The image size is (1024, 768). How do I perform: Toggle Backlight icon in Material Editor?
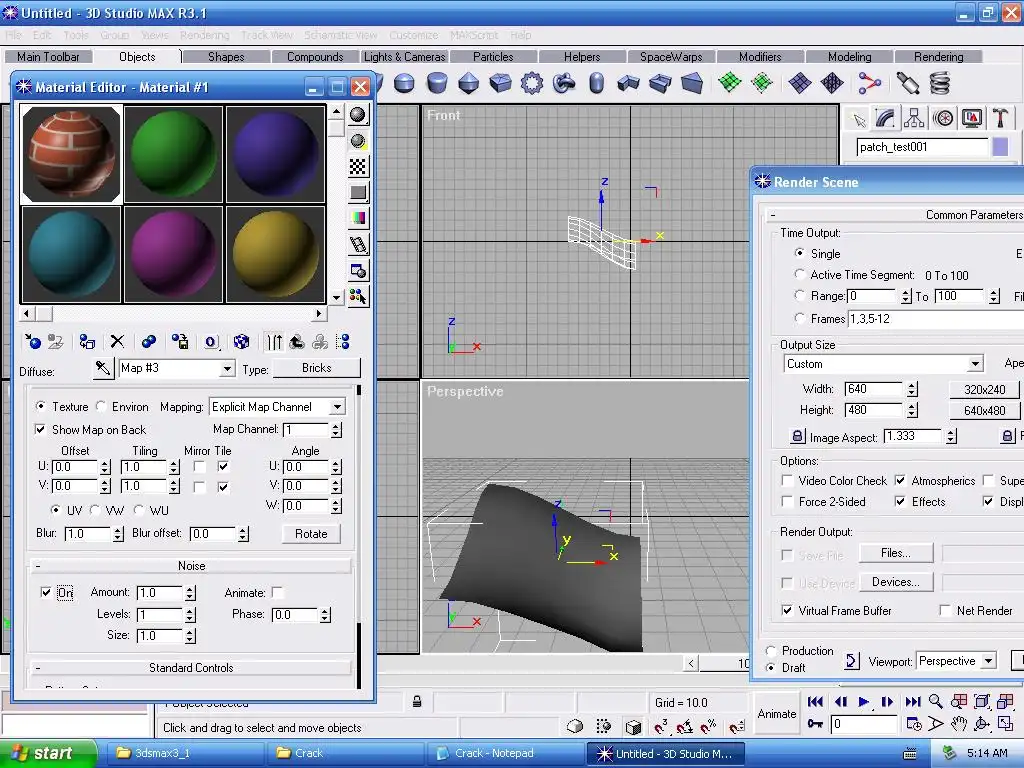tap(358, 141)
